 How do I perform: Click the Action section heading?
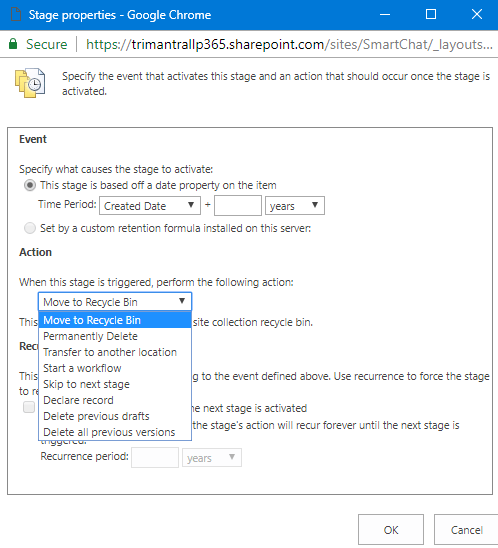35,252
